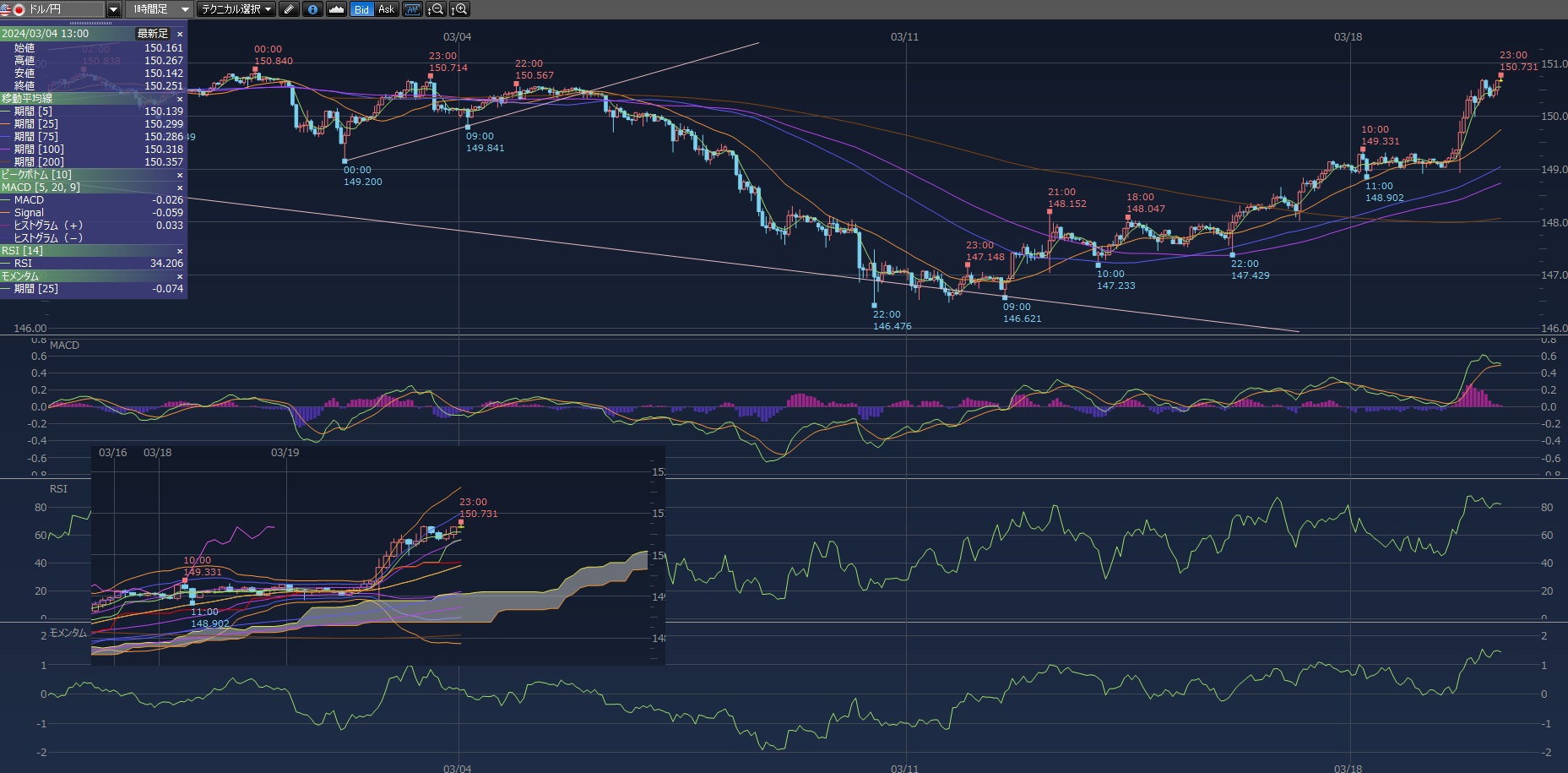Switch price display to Bid
The image size is (1568, 773).
[361, 9]
